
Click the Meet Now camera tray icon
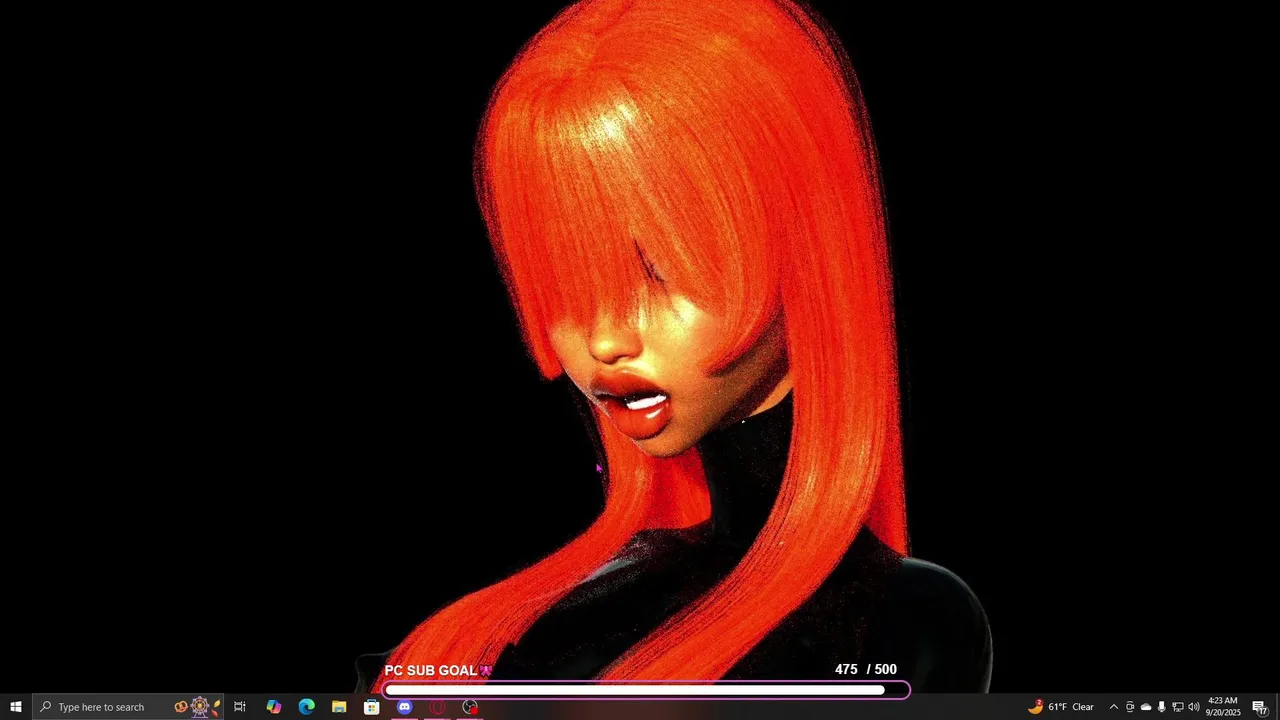tap(1130, 707)
